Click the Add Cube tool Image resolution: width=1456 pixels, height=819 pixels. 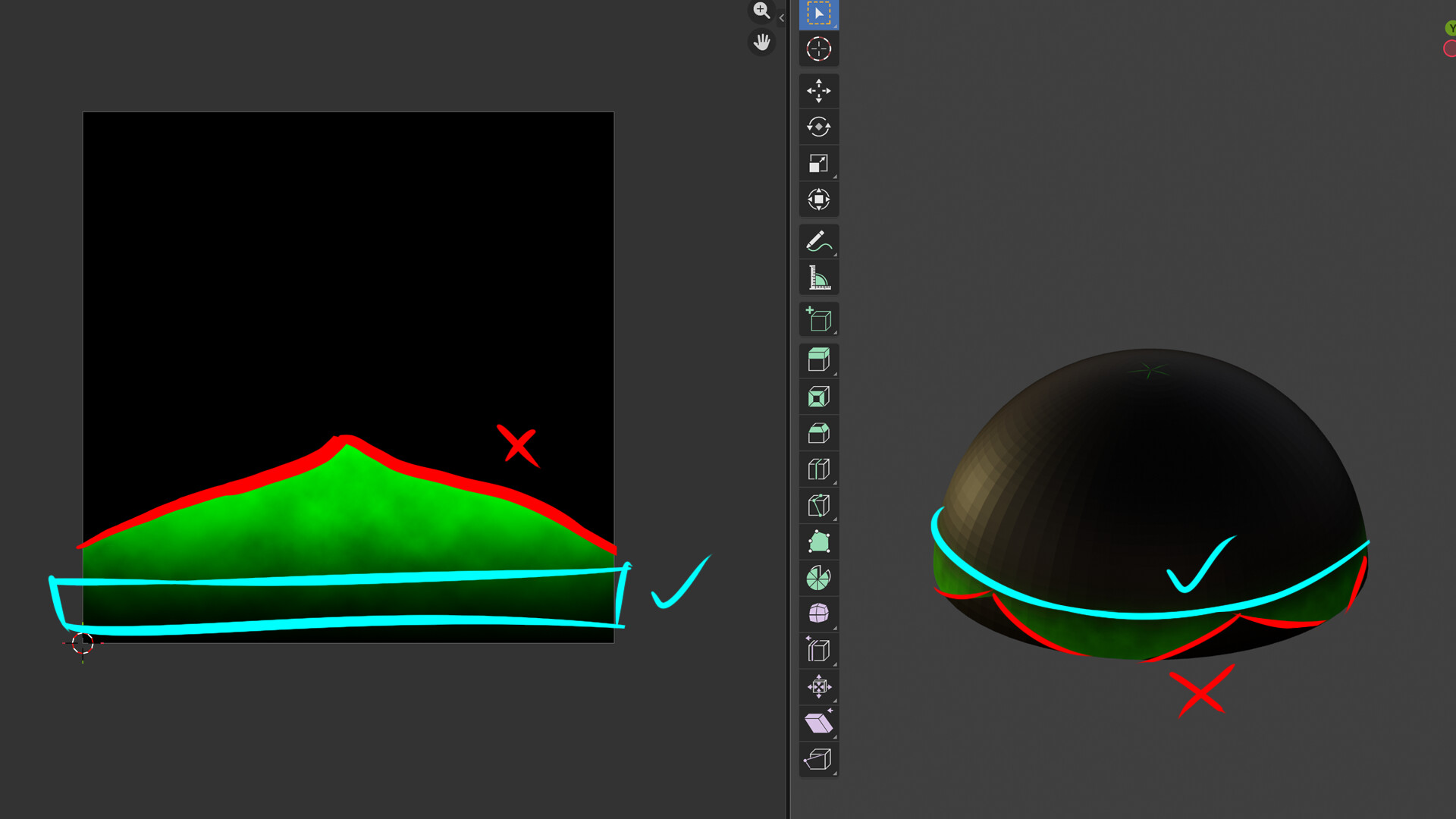(x=818, y=320)
